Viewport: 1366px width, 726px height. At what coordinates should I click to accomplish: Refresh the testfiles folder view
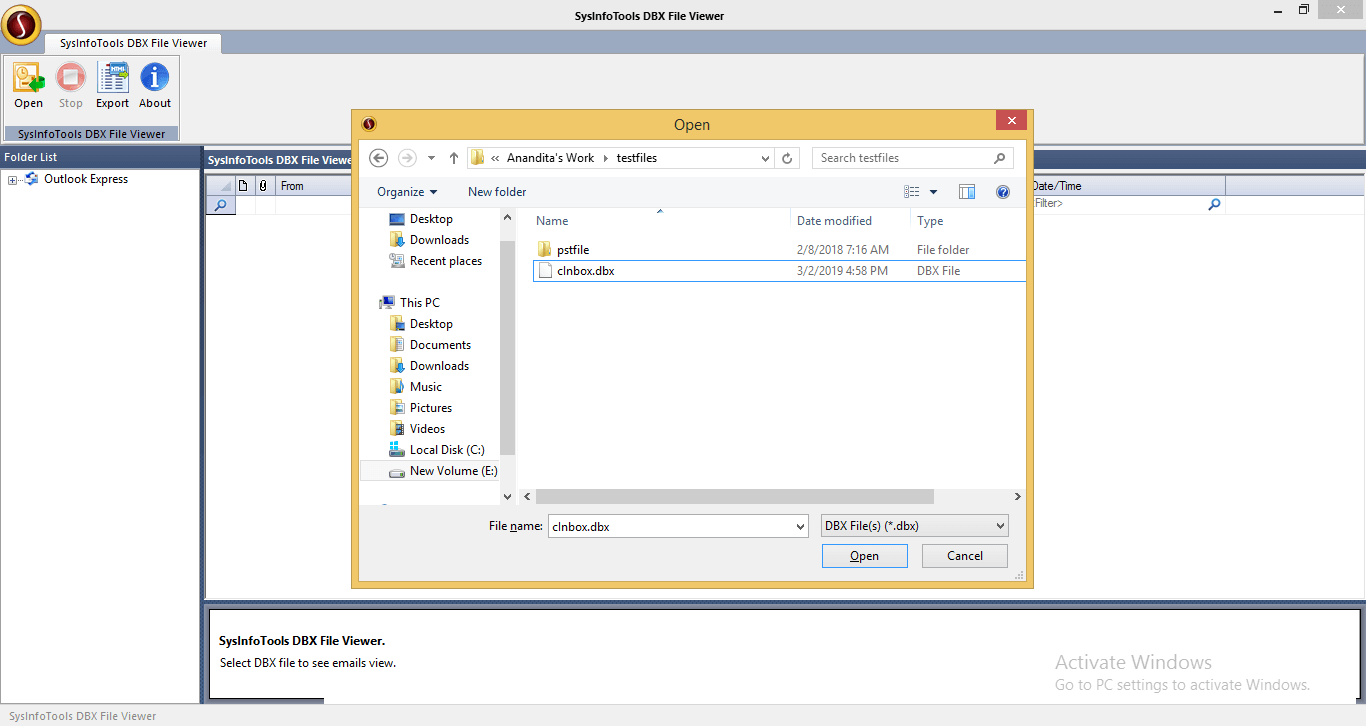[x=787, y=158]
